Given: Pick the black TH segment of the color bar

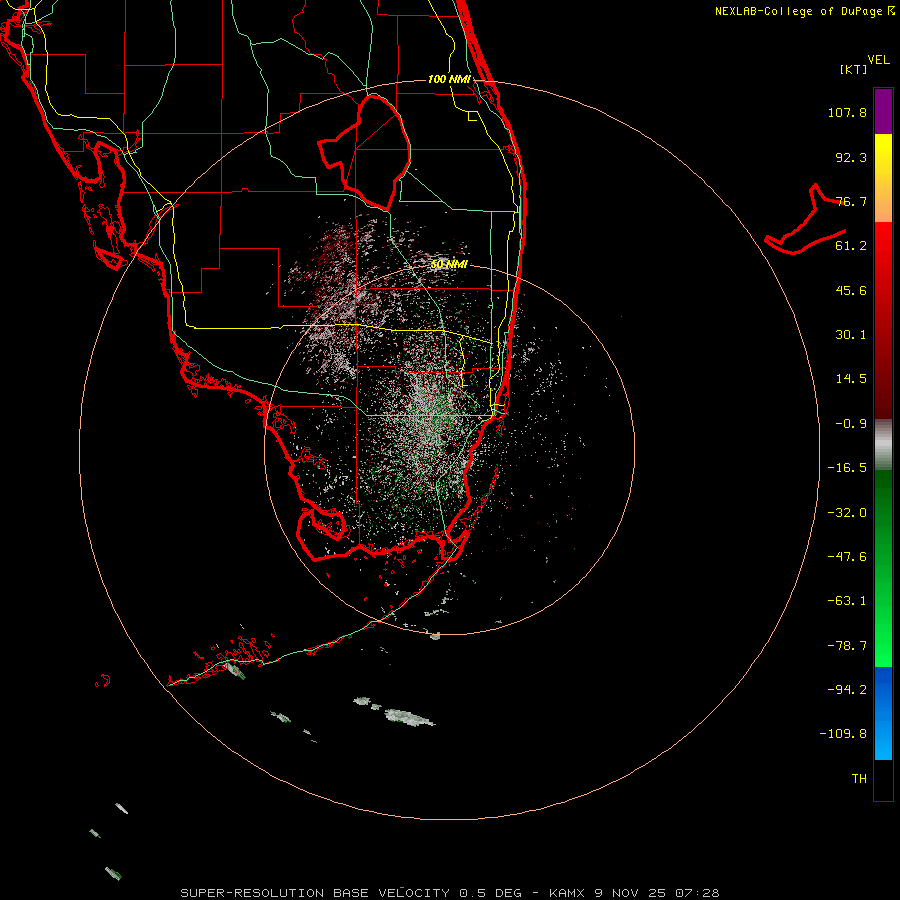Looking at the screenshot, I should (883, 779).
